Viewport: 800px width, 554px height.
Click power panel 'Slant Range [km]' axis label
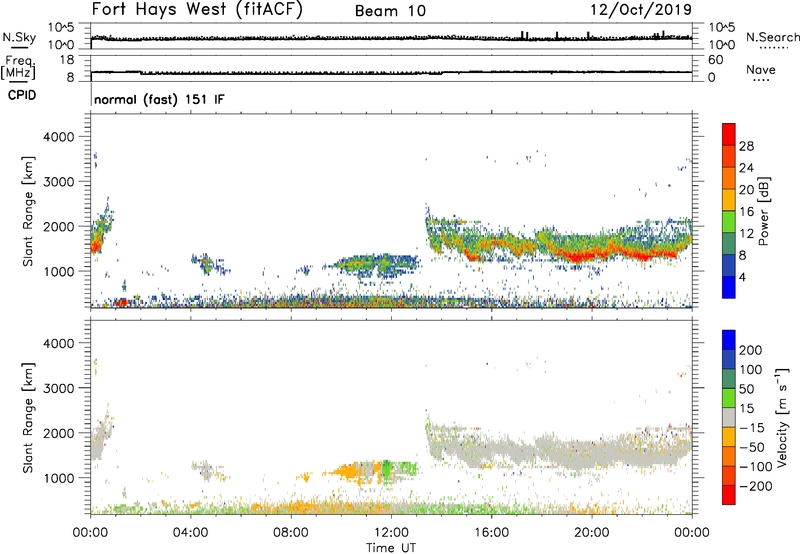coord(28,211)
